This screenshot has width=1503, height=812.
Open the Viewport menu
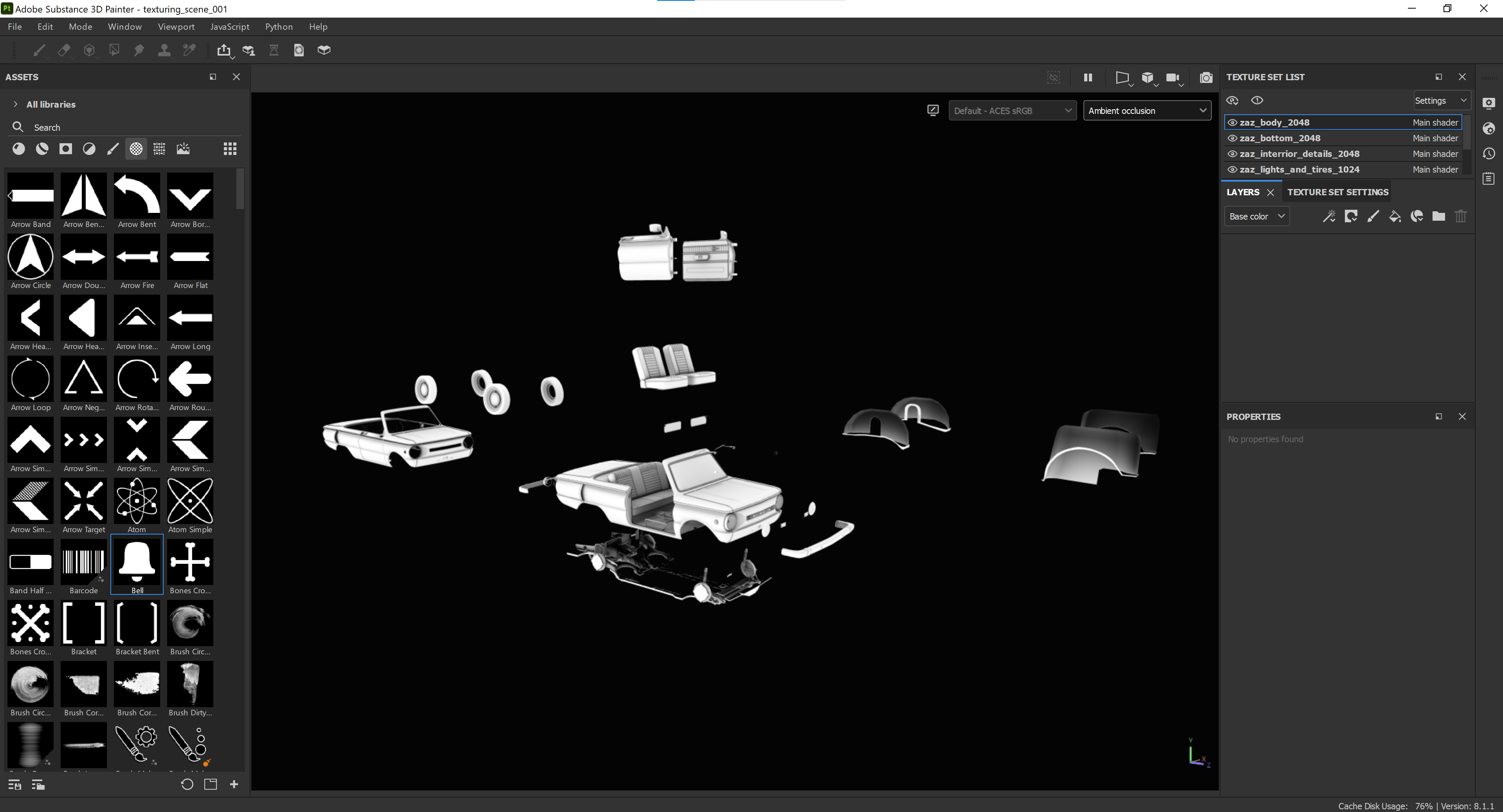176,27
